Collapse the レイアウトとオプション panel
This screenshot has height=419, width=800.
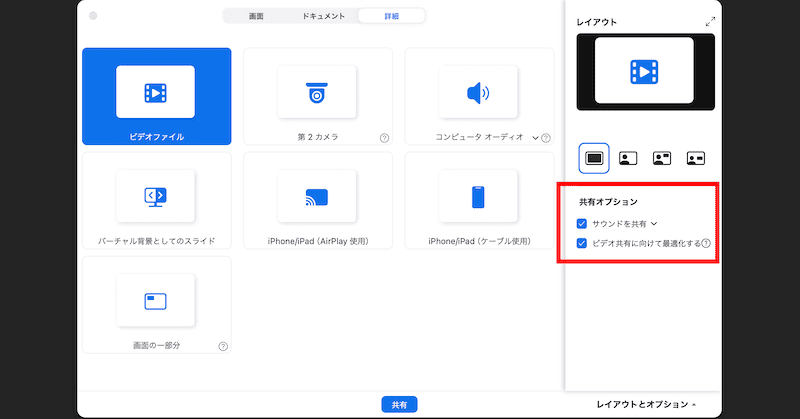tap(647, 404)
